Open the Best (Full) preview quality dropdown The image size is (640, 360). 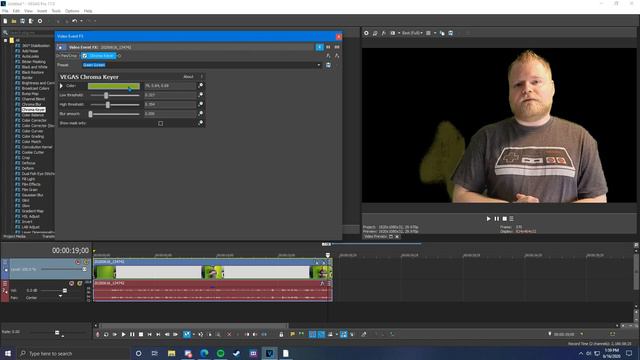(x=412, y=33)
